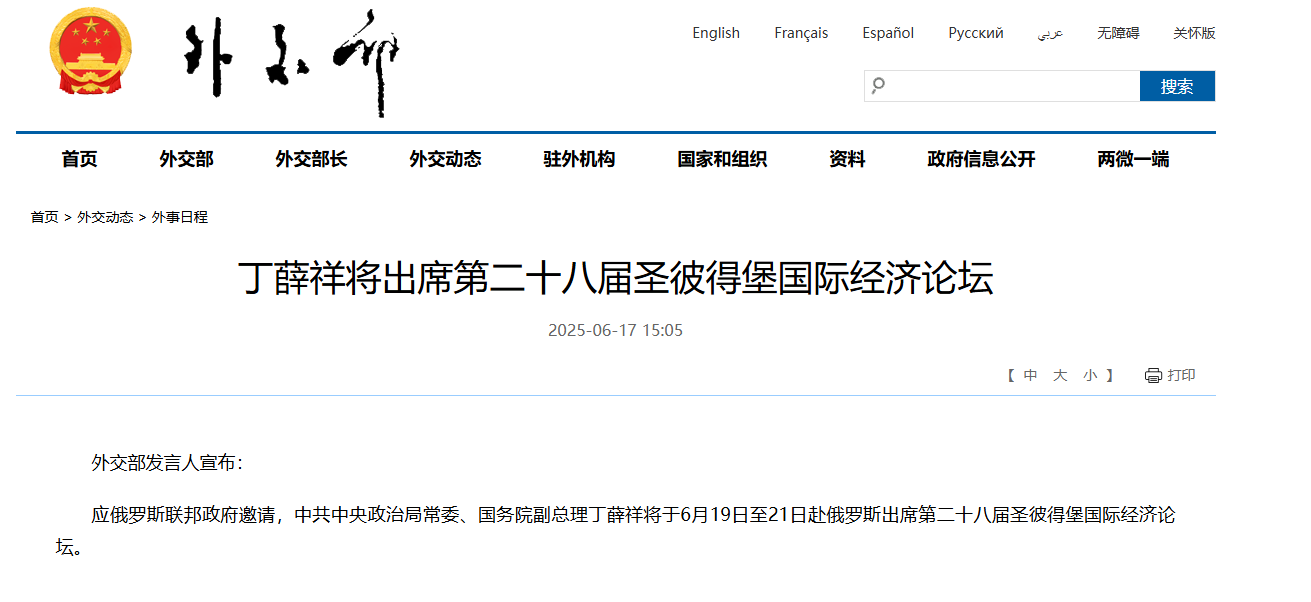
Task: Open the 外交部长 menu
Action: (x=311, y=159)
